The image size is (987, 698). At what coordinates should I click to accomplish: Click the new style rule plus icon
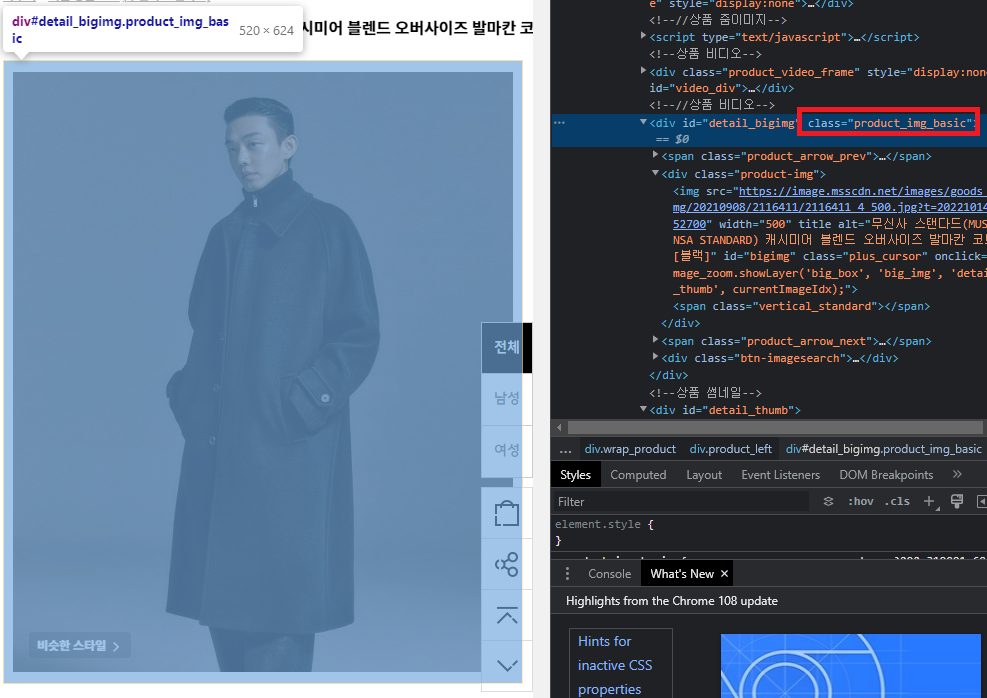pyautogui.click(x=929, y=502)
